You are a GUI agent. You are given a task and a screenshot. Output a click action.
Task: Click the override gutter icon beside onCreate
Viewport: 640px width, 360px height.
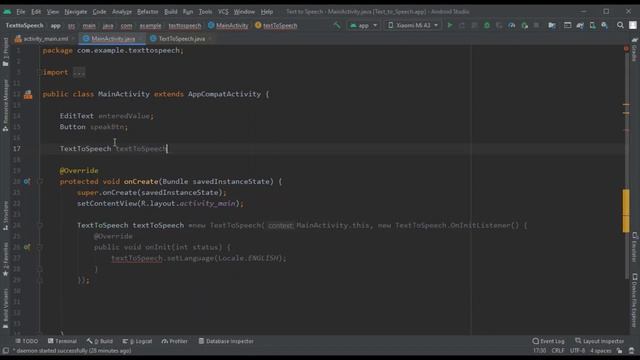pyautogui.click(x=27, y=181)
